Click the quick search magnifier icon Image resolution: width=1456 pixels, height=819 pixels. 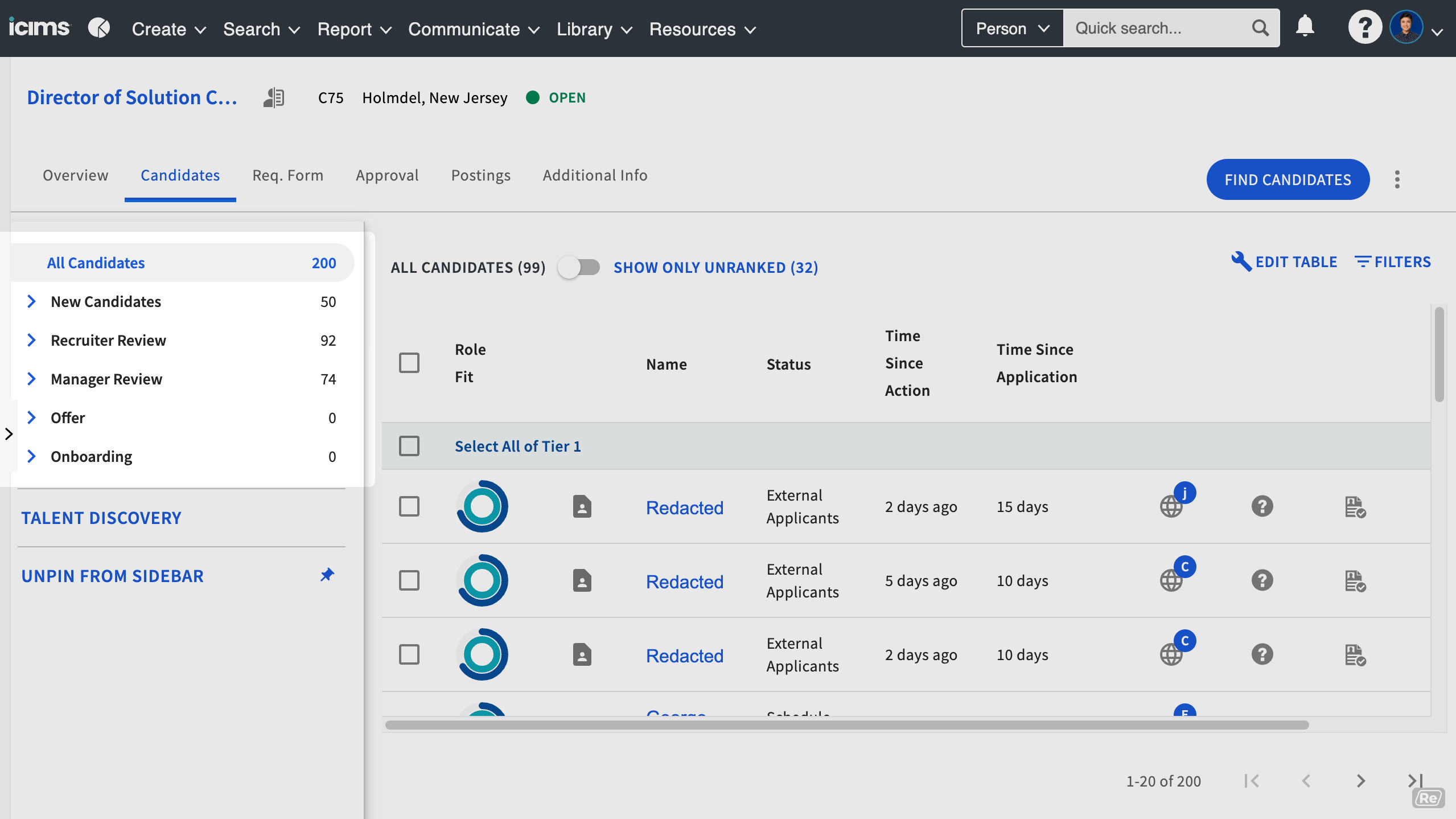tap(1260, 28)
